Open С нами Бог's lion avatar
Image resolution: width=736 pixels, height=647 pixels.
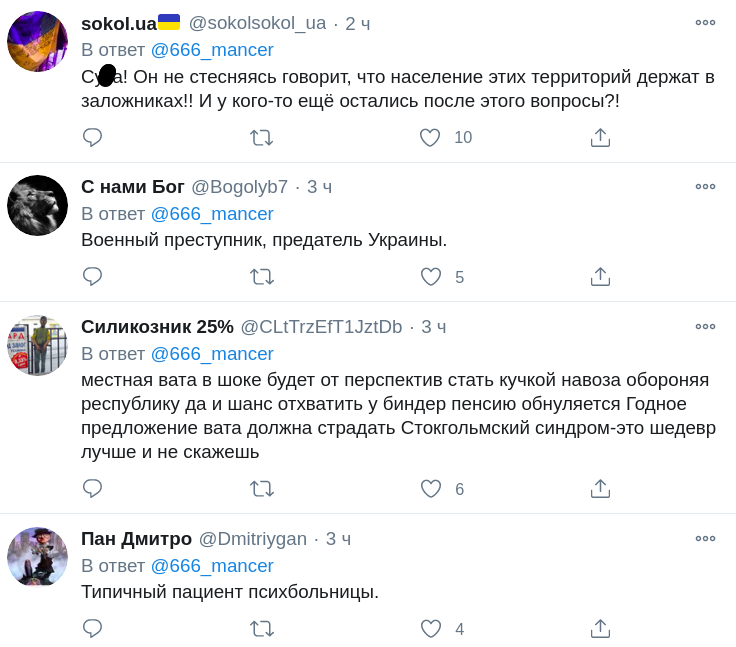(37, 206)
